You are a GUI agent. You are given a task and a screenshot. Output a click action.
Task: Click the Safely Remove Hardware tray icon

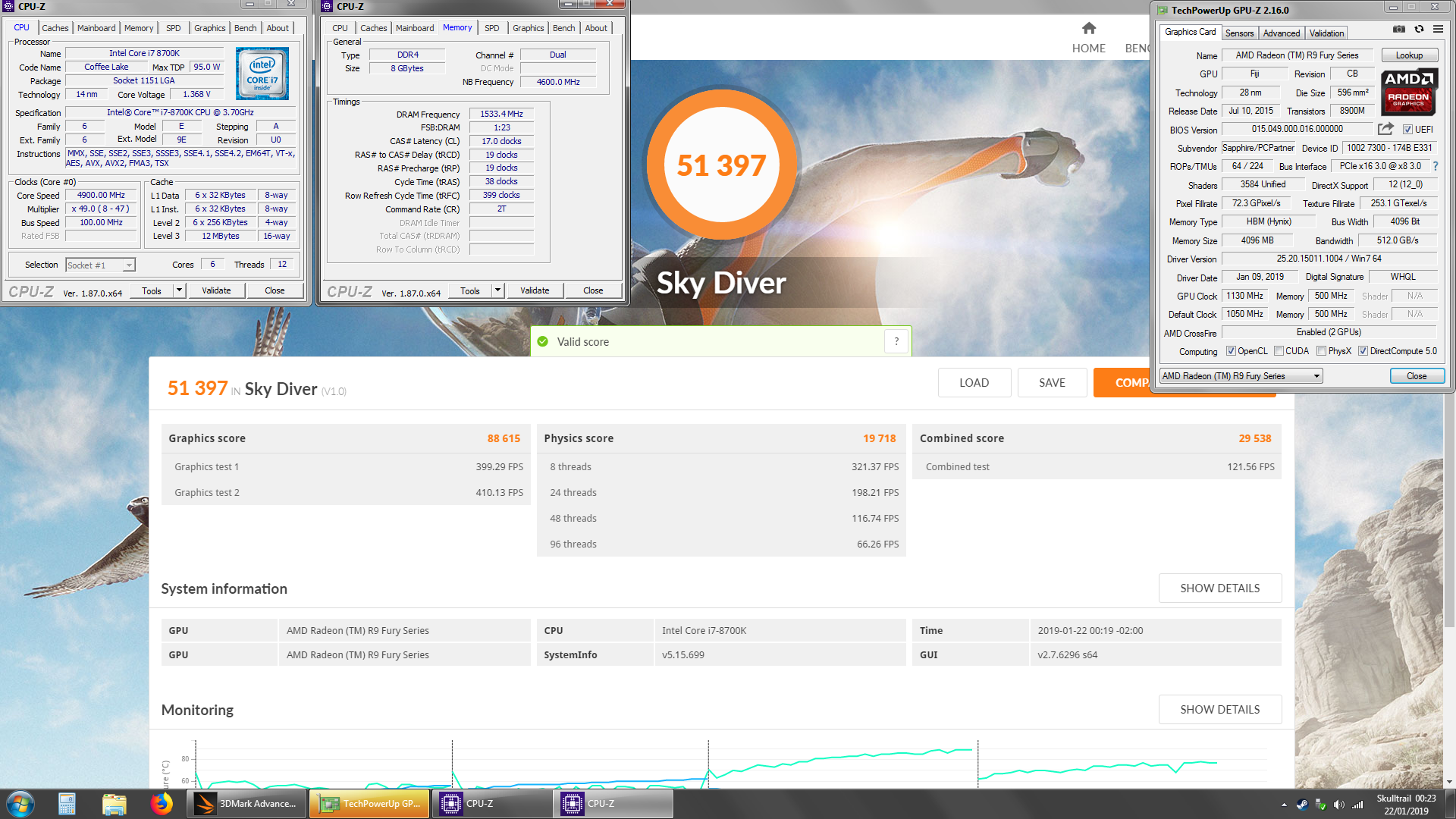point(1320,805)
